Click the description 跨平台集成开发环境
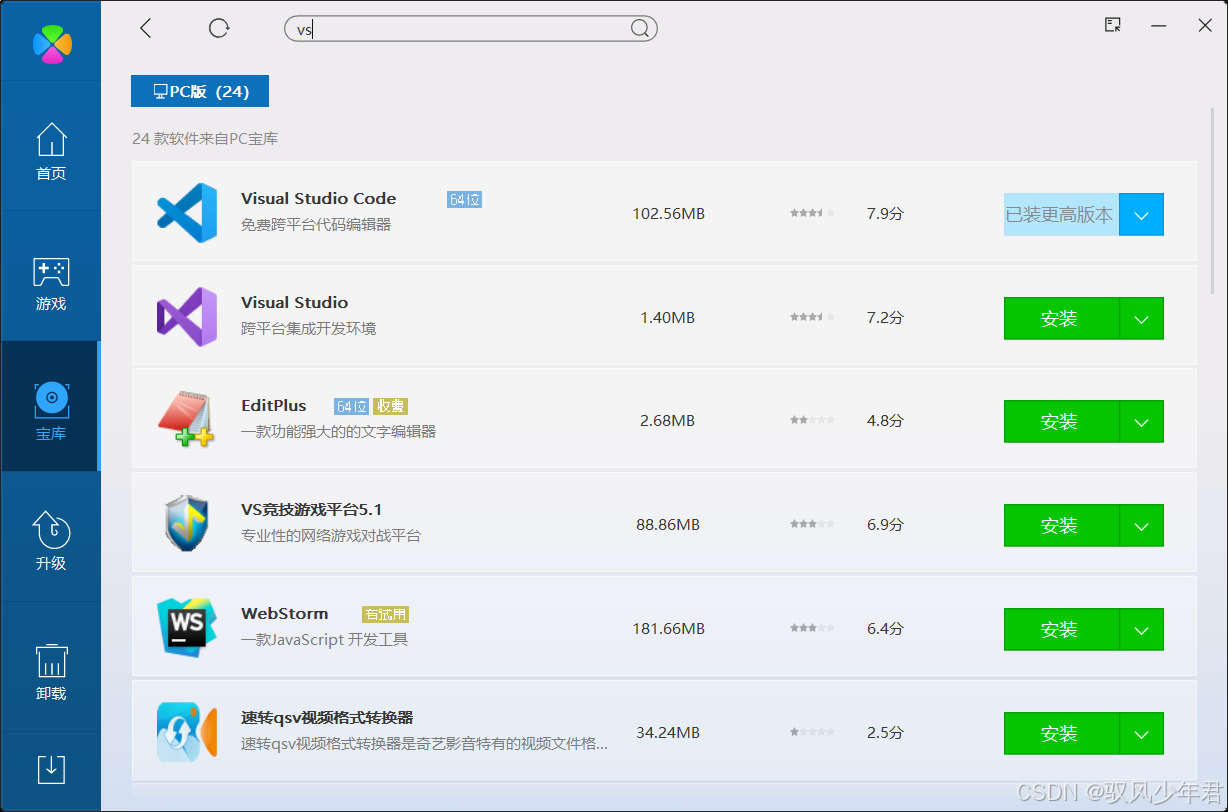The height and width of the screenshot is (812, 1228). tap(308, 329)
